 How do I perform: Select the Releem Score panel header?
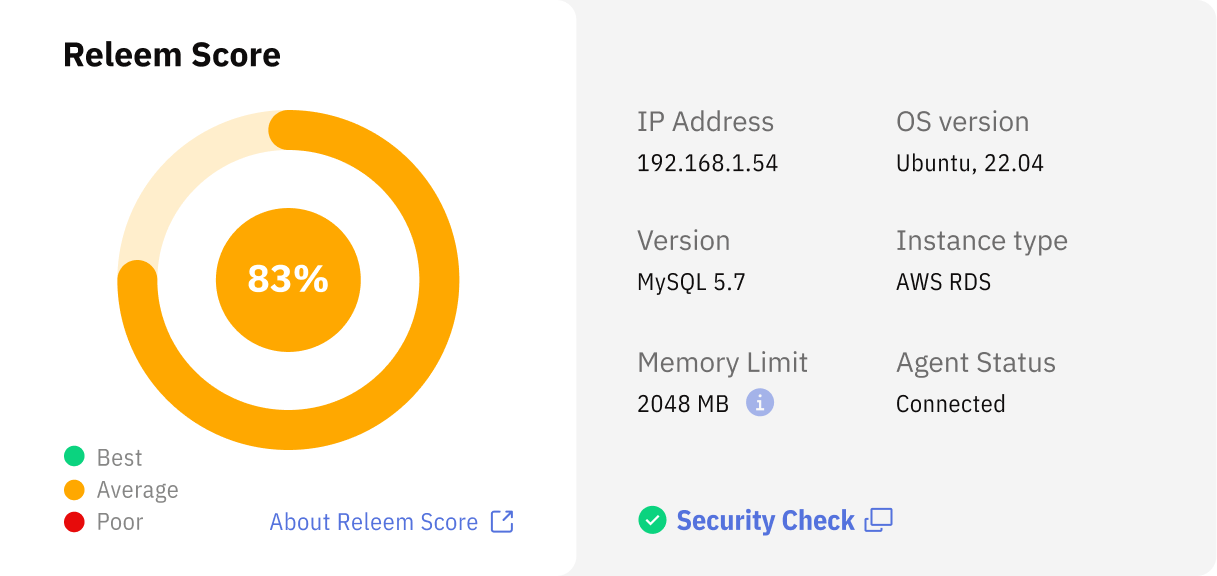[171, 55]
